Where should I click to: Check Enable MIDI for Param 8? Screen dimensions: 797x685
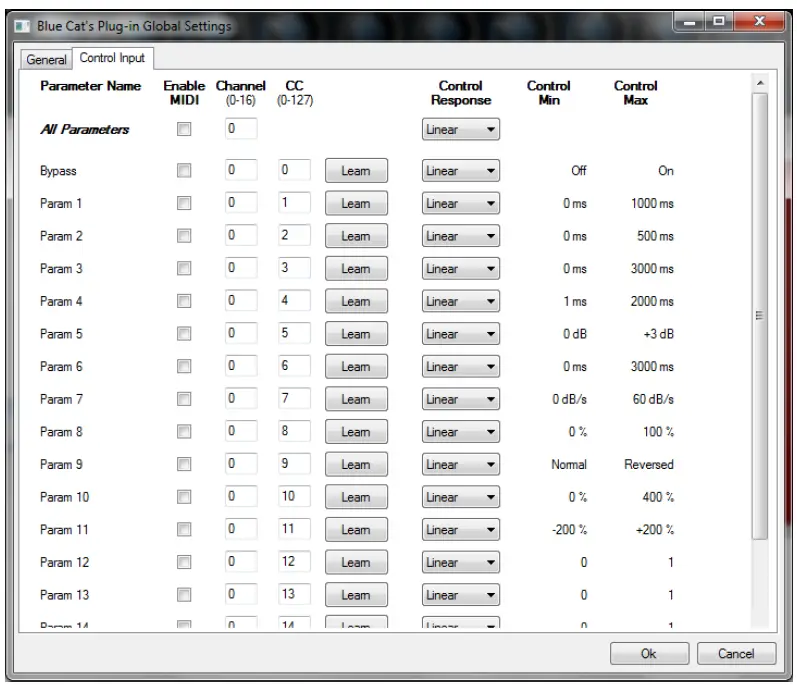click(x=184, y=431)
